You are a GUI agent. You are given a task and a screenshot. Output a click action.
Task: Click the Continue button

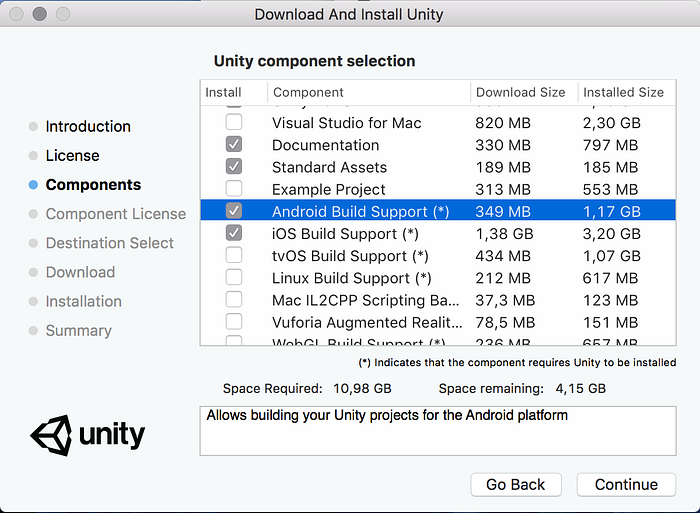[x=626, y=484]
